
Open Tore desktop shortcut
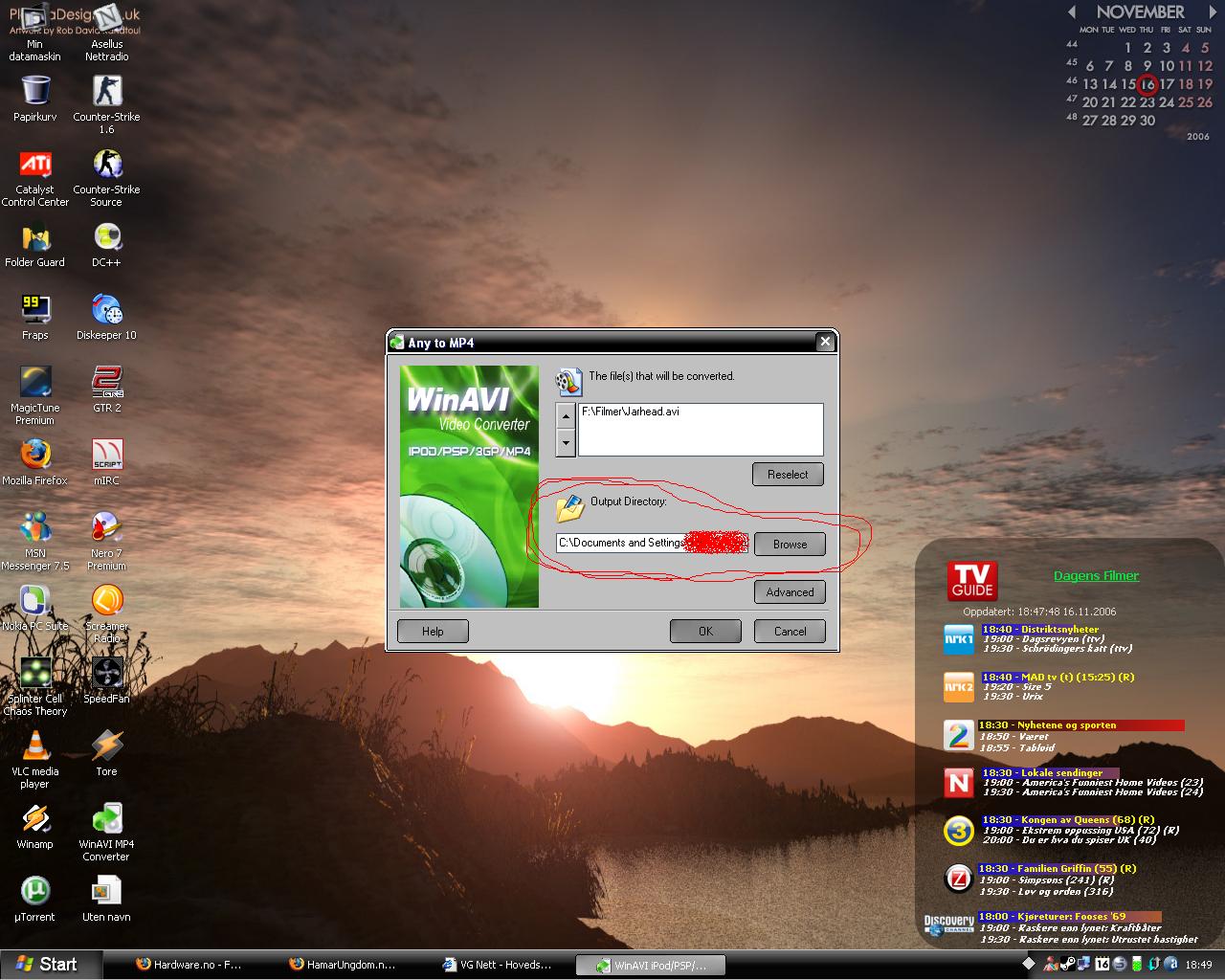point(106,753)
